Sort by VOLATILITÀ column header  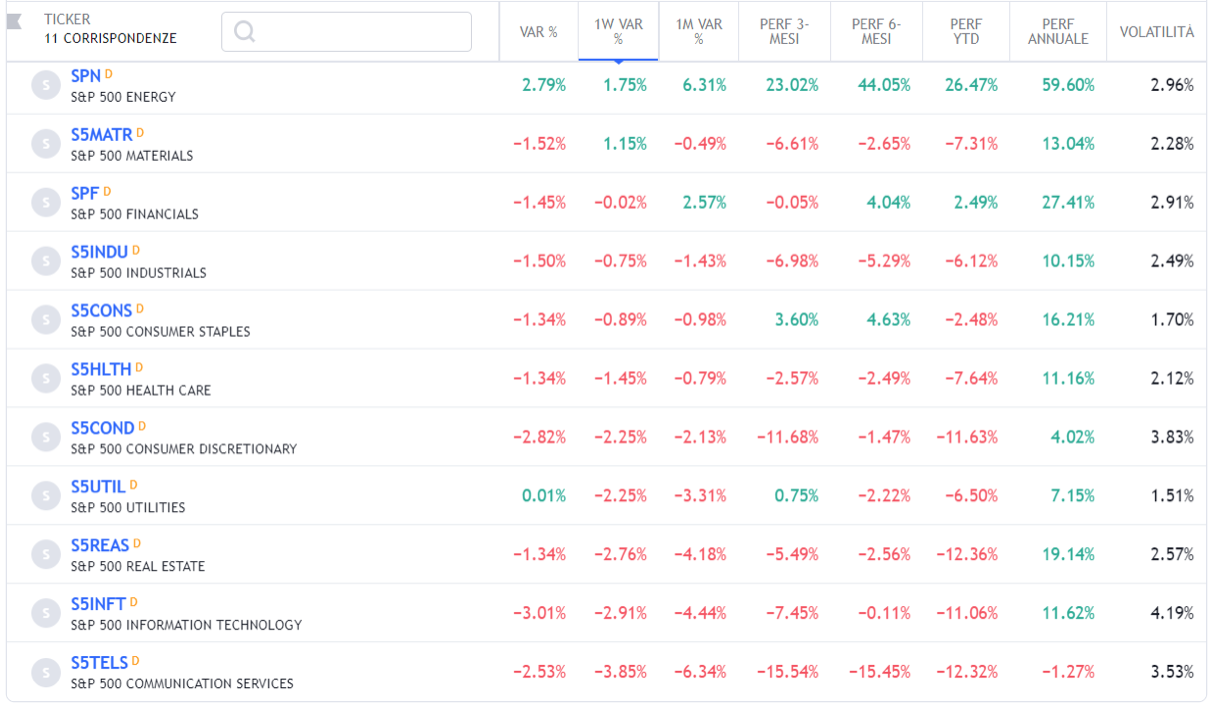coord(1156,32)
